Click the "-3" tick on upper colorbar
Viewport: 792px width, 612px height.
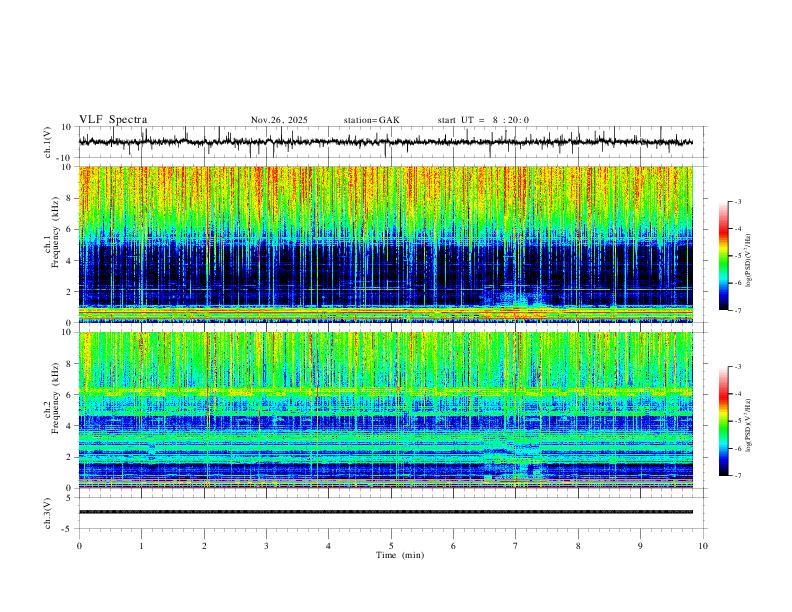pyautogui.click(x=738, y=201)
